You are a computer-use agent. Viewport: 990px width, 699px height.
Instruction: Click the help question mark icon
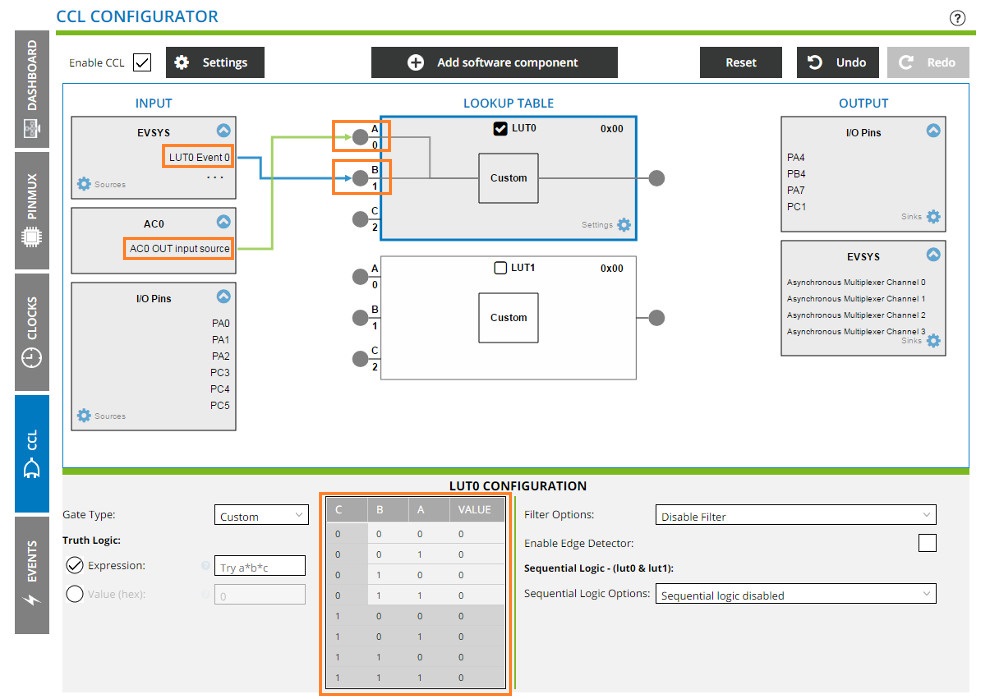click(x=957, y=17)
